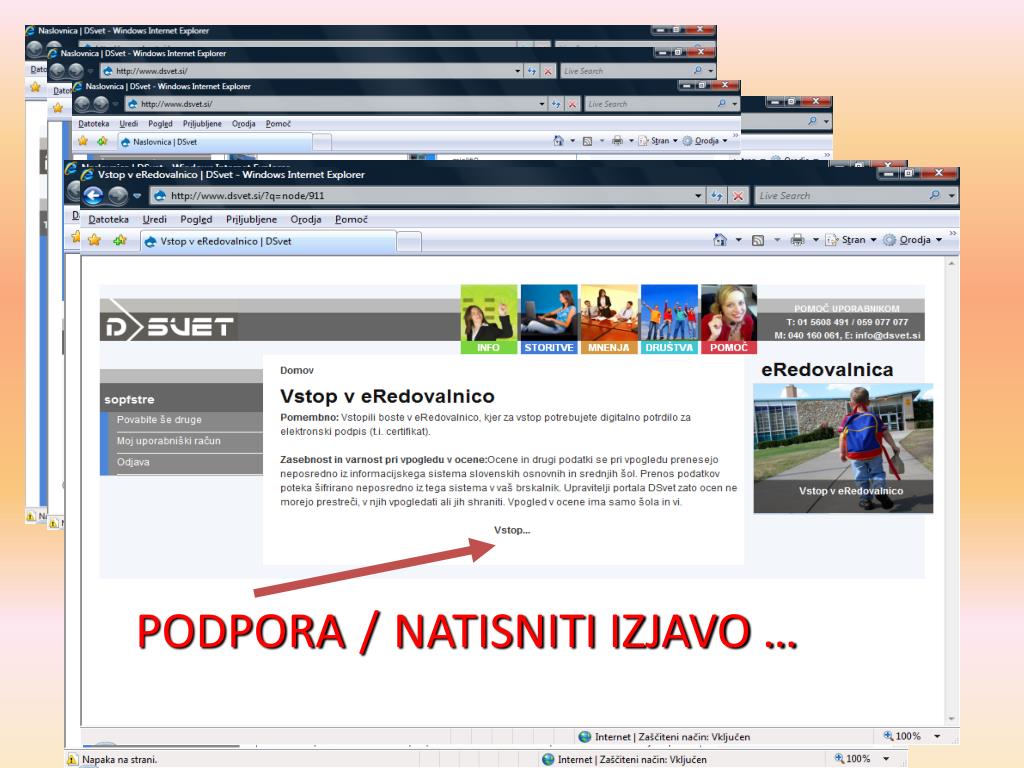Open recent pages dropdown beside forward button
The height and width of the screenshot is (768, 1024).
click(x=136, y=195)
